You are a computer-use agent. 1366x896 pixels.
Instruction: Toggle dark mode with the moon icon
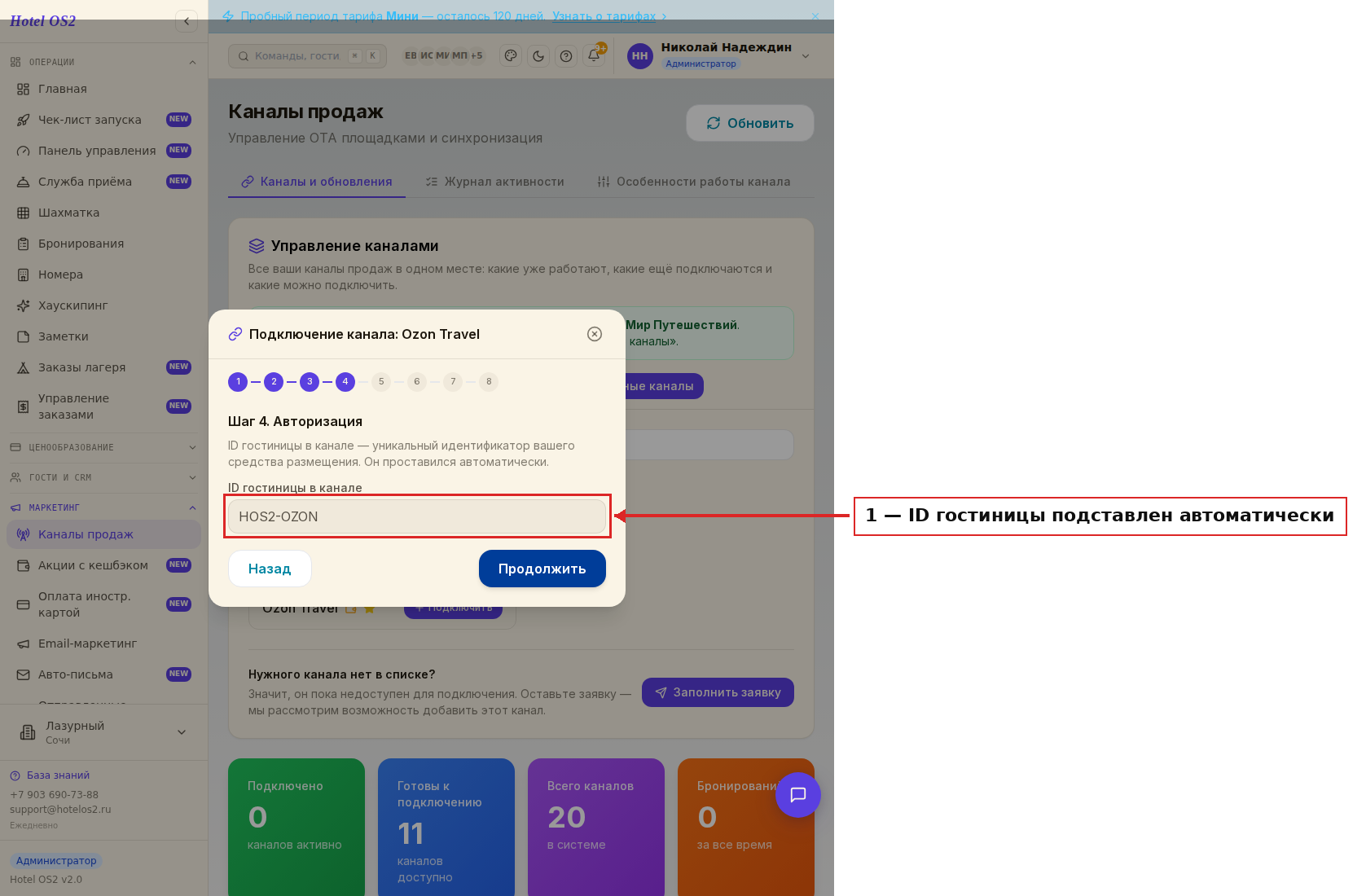[538, 56]
